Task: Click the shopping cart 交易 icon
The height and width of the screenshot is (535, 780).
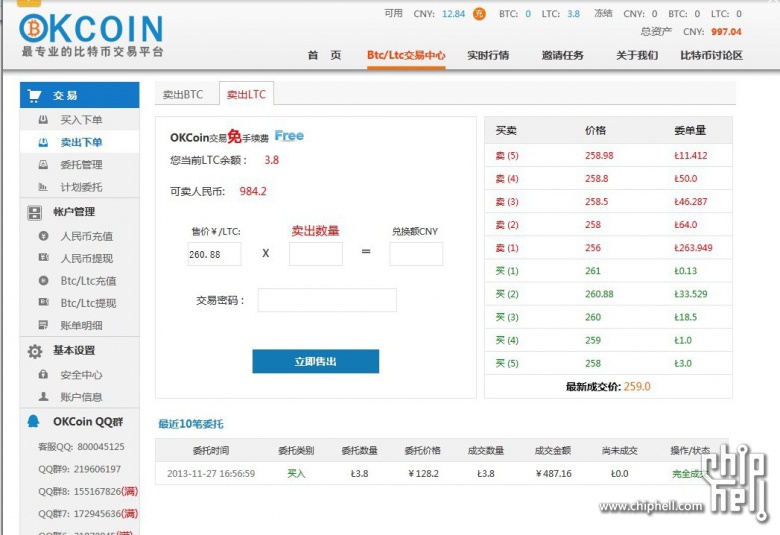Action: (34, 95)
